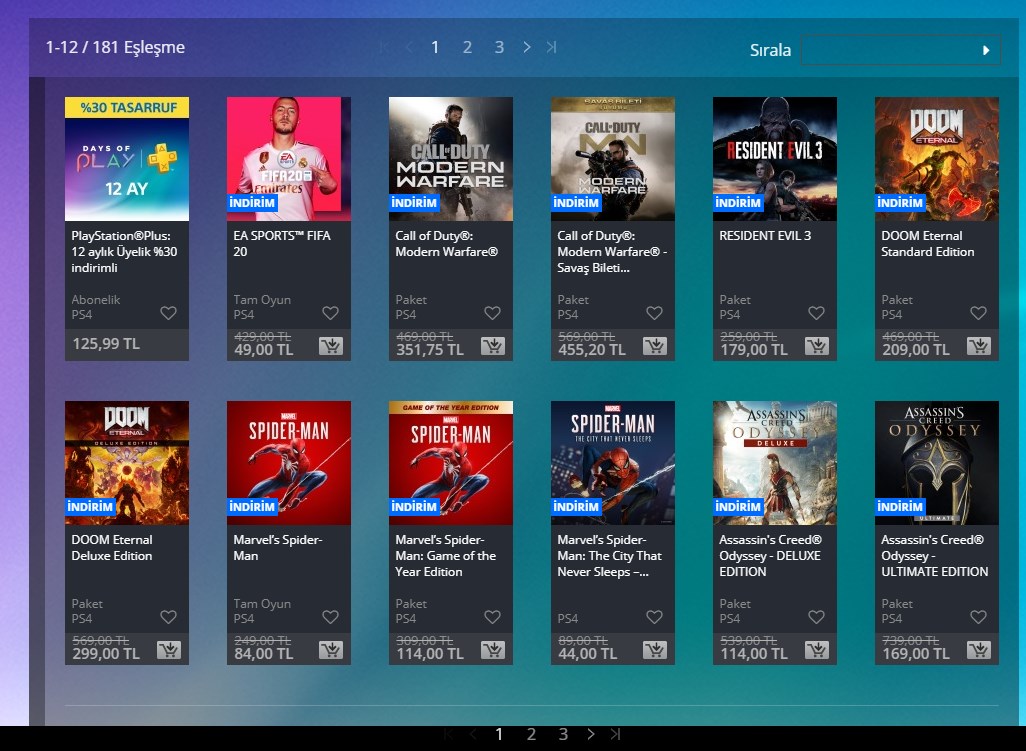Go to page 2 in bottom pagination
1026x751 pixels.
pos(531,734)
